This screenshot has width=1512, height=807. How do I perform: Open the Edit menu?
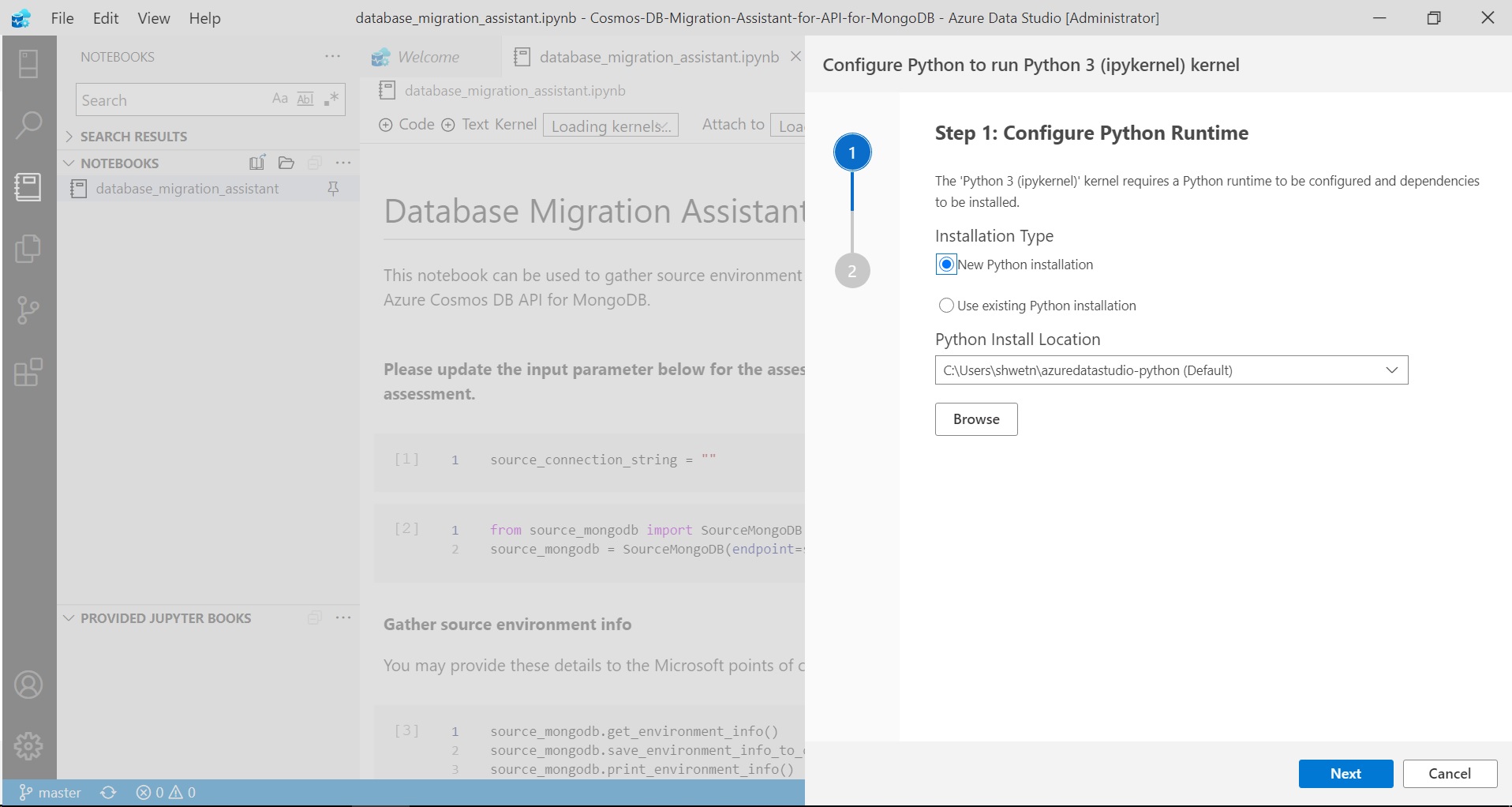106,18
